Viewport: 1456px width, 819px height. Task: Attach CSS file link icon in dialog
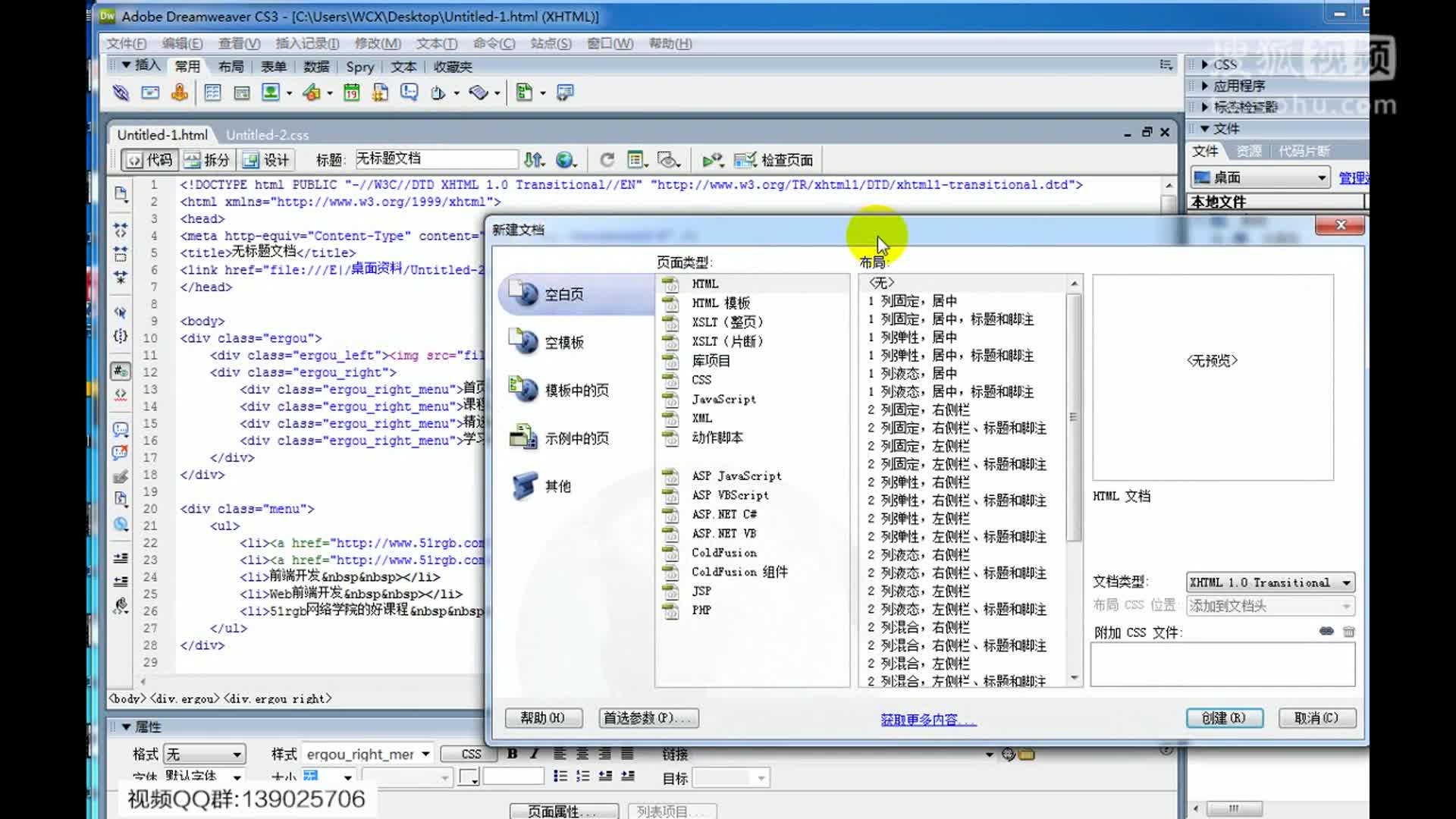[x=1326, y=631]
